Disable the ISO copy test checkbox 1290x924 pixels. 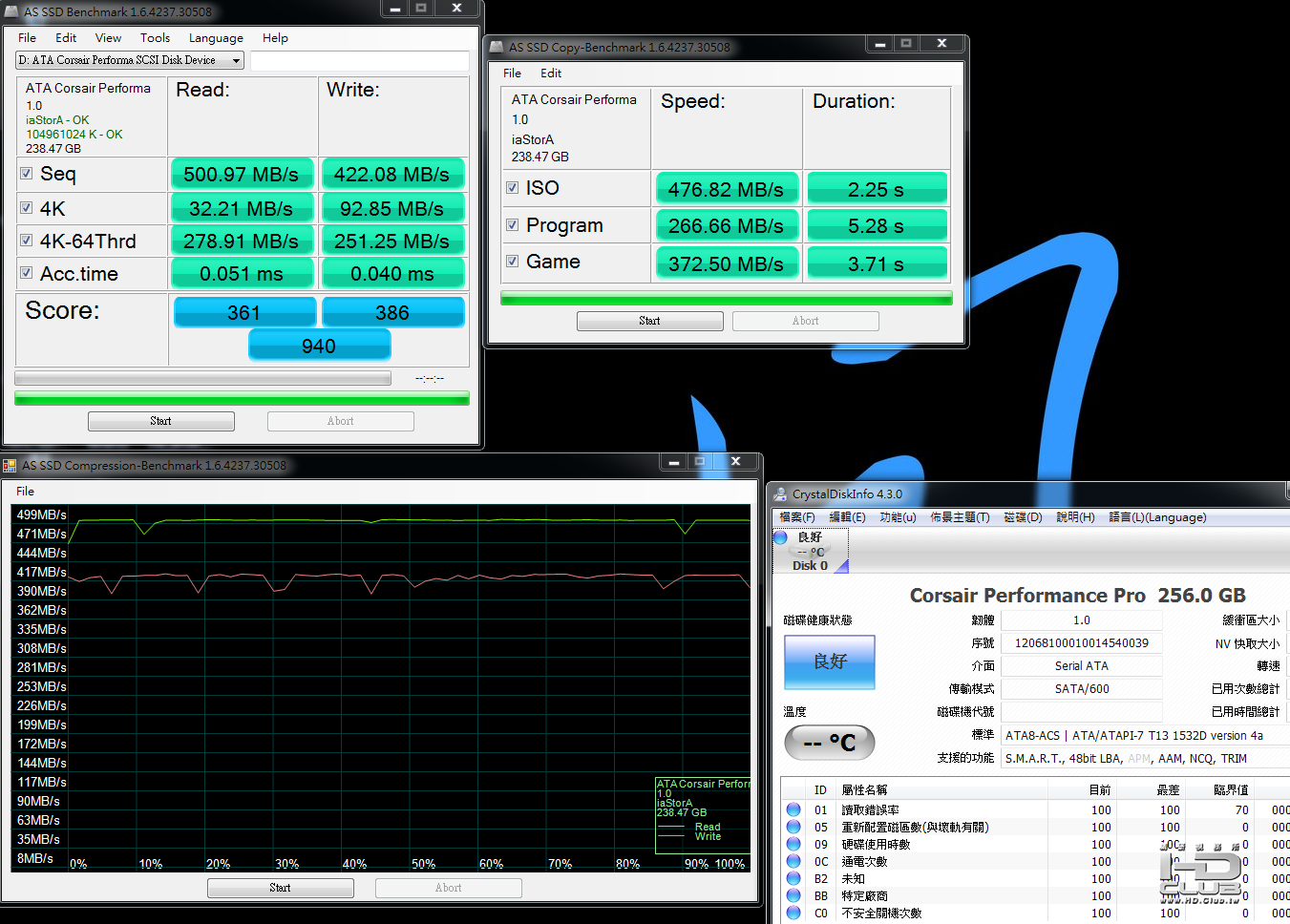tap(513, 188)
